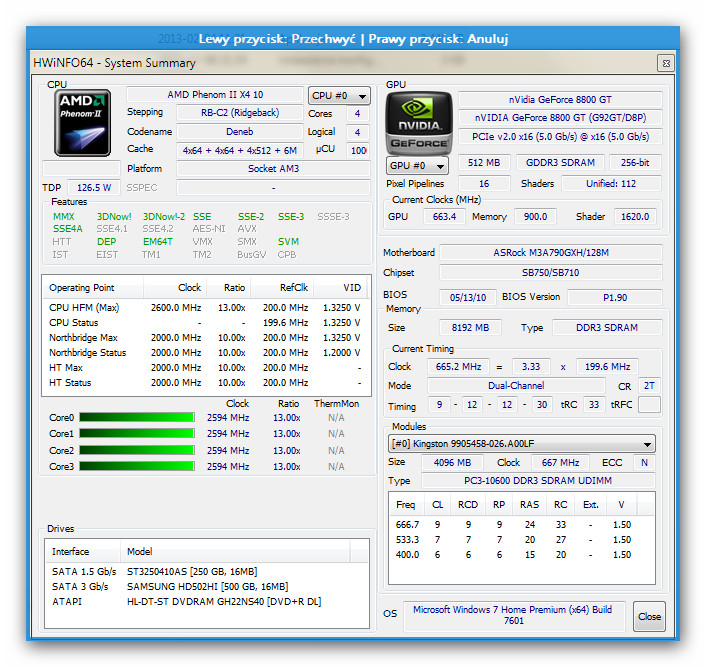Click the GPU clock 663.4 value
The image size is (706, 667).
[444, 217]
